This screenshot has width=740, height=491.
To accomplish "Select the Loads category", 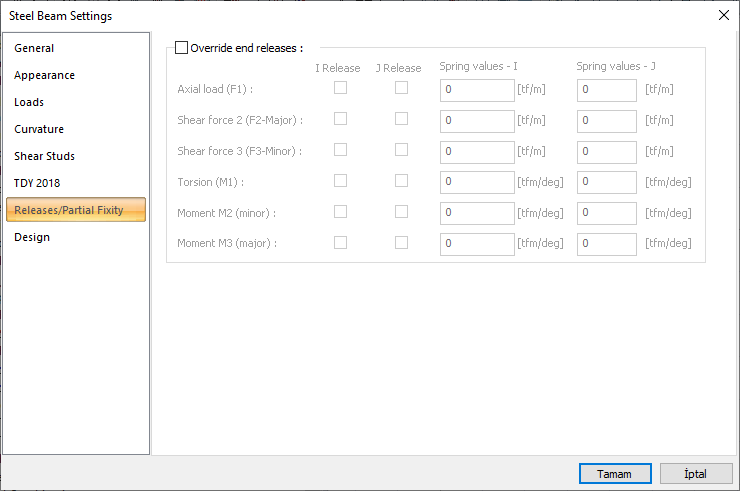I will click(29, 102).
